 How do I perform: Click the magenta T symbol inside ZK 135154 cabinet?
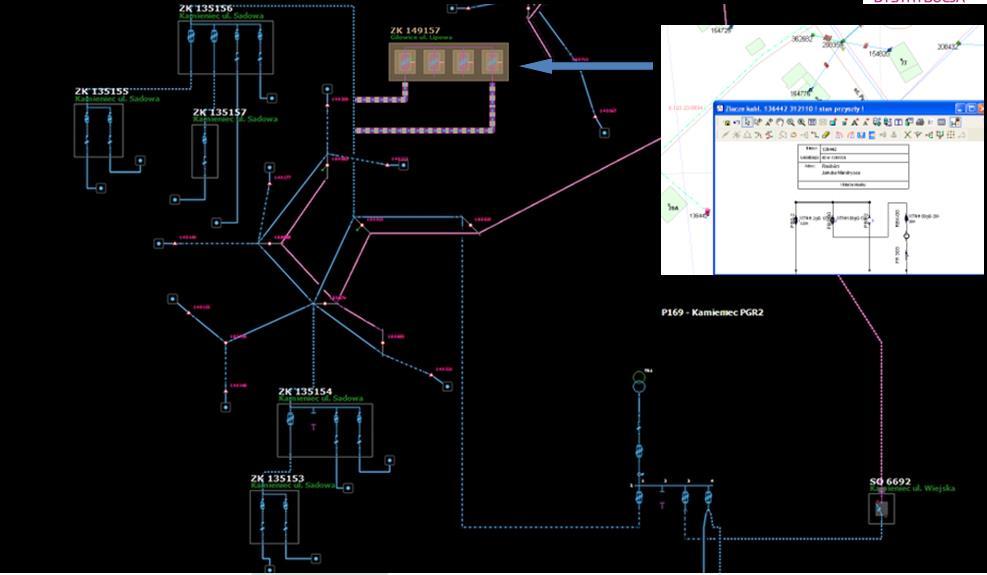tap(313, 427)
